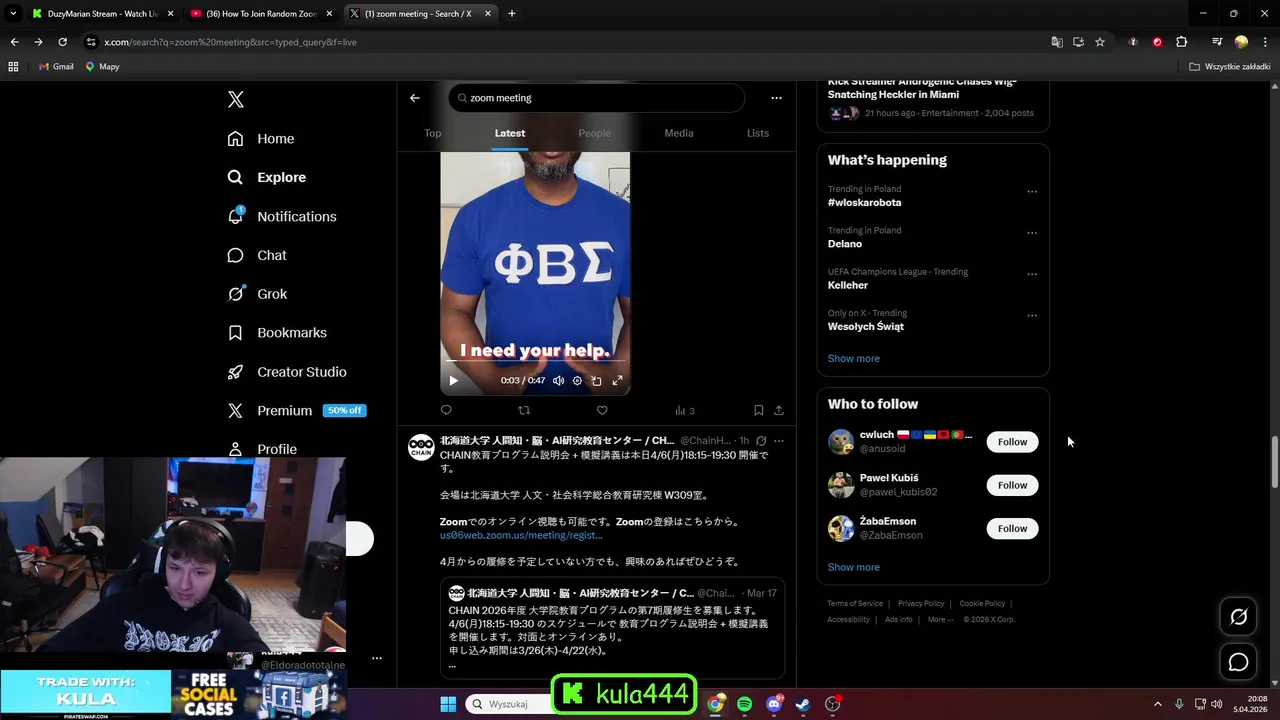The height and width of the screenshot is (720, 1280).
Task: Open the floating chat messages button
Action: [x=1238, y=662]
